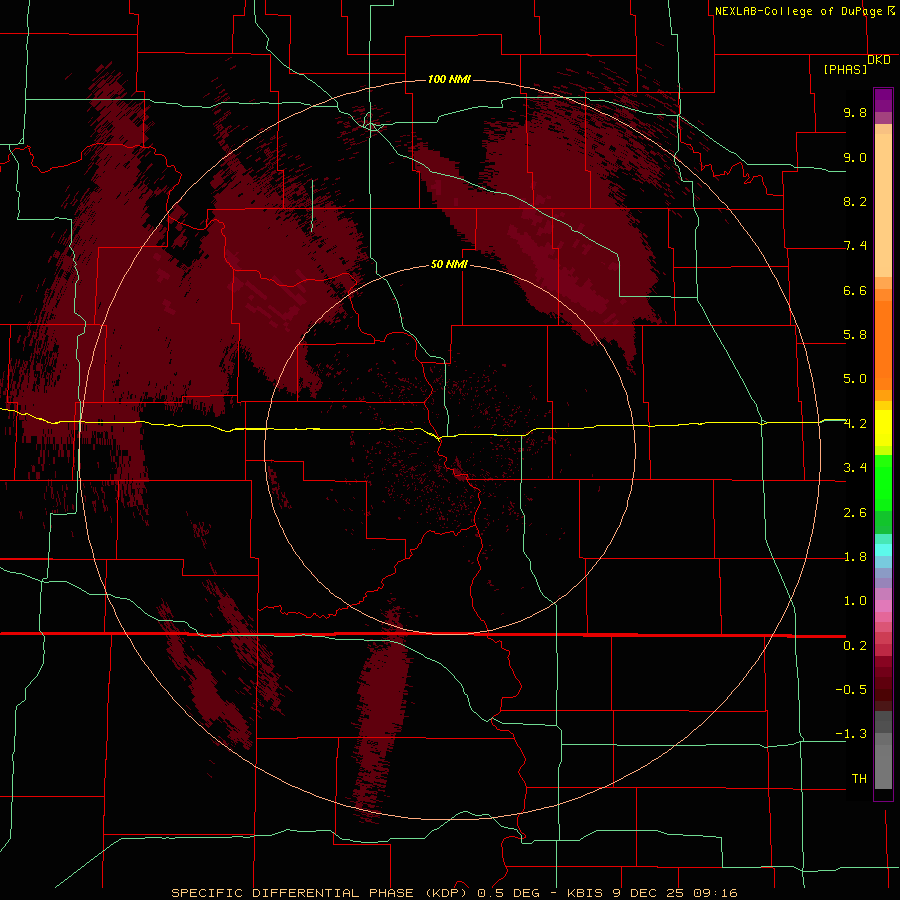Click the [PHAS] legend label
The image size is (900, 900).
click(x=845, y=69)
